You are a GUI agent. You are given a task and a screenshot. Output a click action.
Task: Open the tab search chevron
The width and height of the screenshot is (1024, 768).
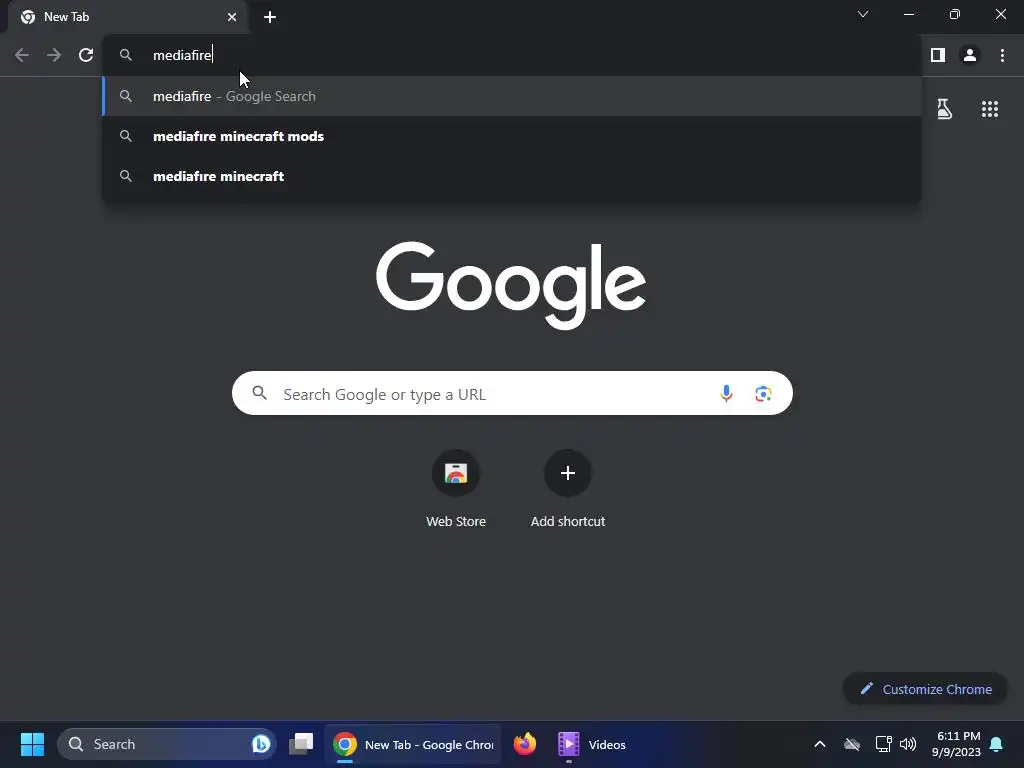[x=863, y=14]
